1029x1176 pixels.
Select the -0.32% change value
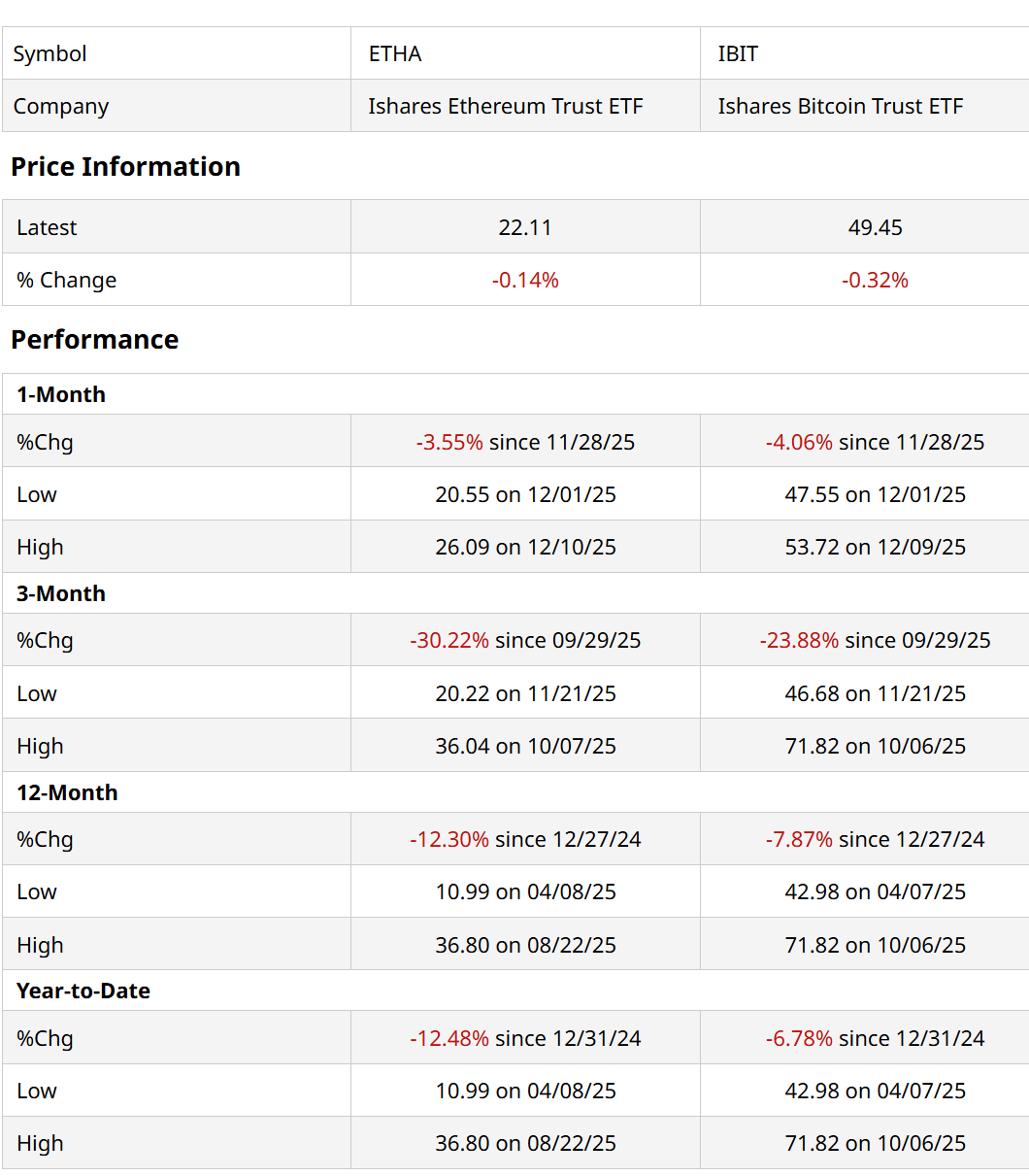click(875, 280)
